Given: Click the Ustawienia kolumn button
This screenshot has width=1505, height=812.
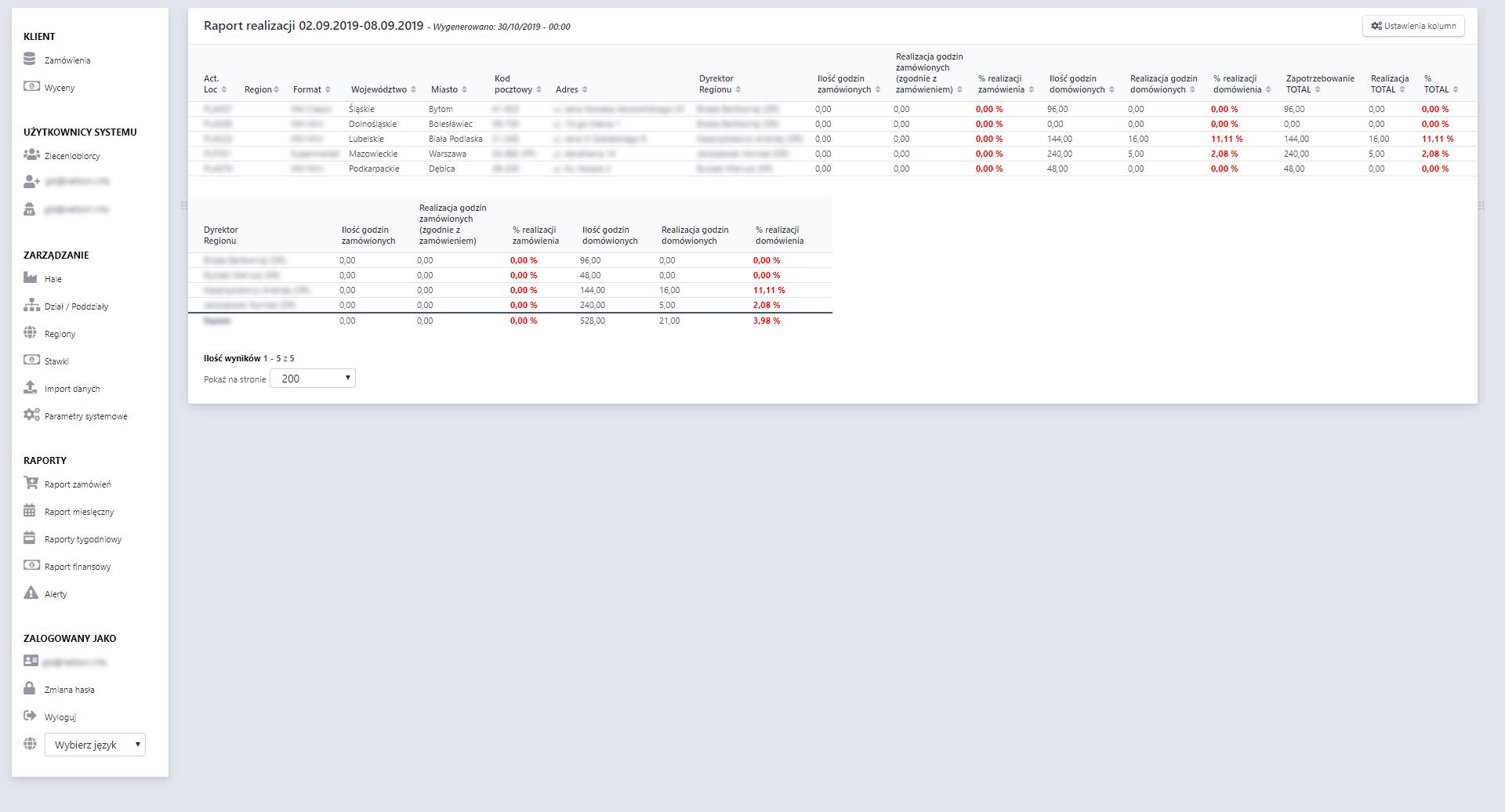Looking at the screenshot, I should pyautogui.click(x=1413, y=26).
